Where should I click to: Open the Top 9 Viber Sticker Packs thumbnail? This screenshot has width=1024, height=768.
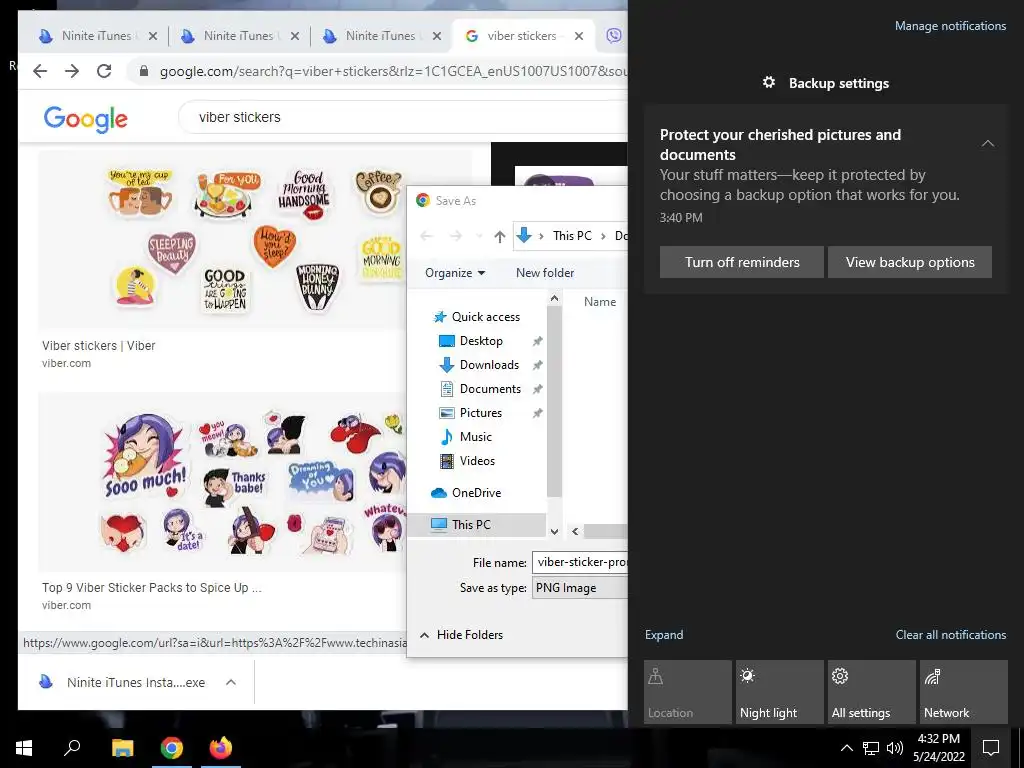(x=222, y=482)
